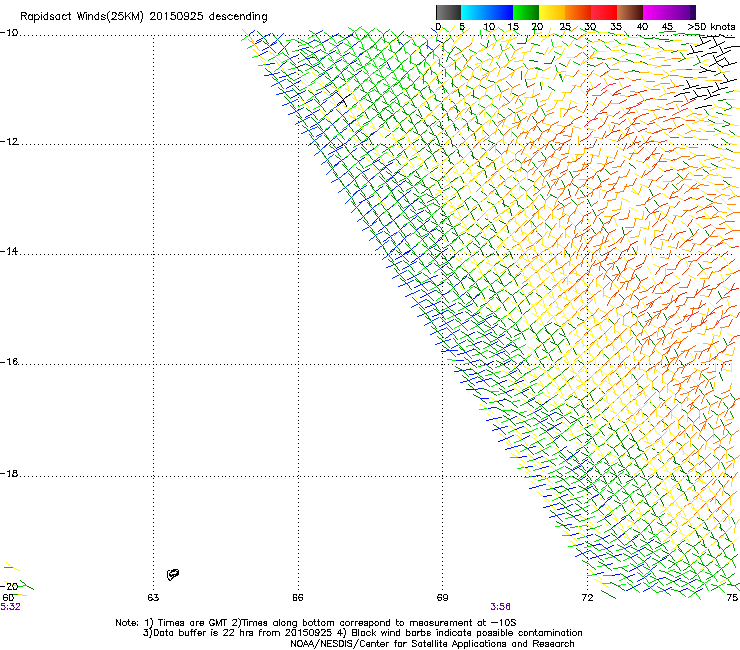Click the -18 latitude axis label

[x=9, y=473]
